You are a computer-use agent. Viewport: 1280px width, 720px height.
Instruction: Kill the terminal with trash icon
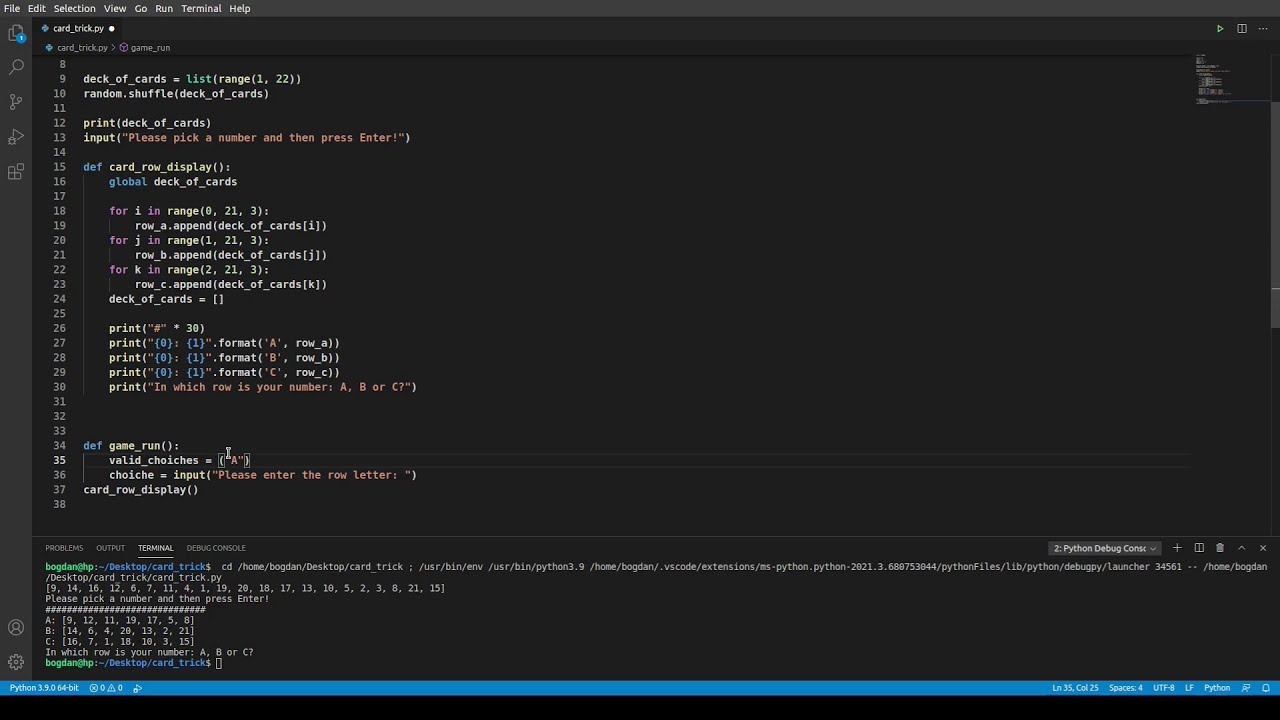[1220, 548]
